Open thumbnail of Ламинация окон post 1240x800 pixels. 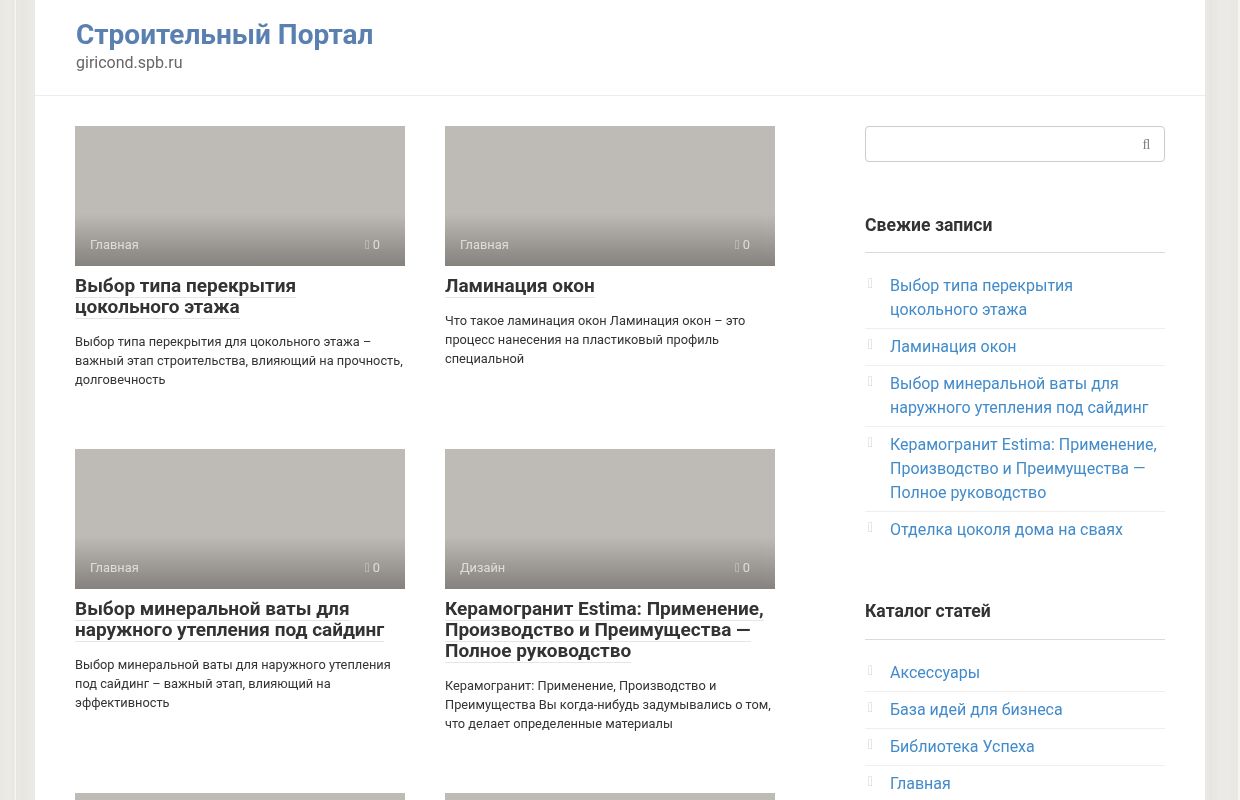610,196
